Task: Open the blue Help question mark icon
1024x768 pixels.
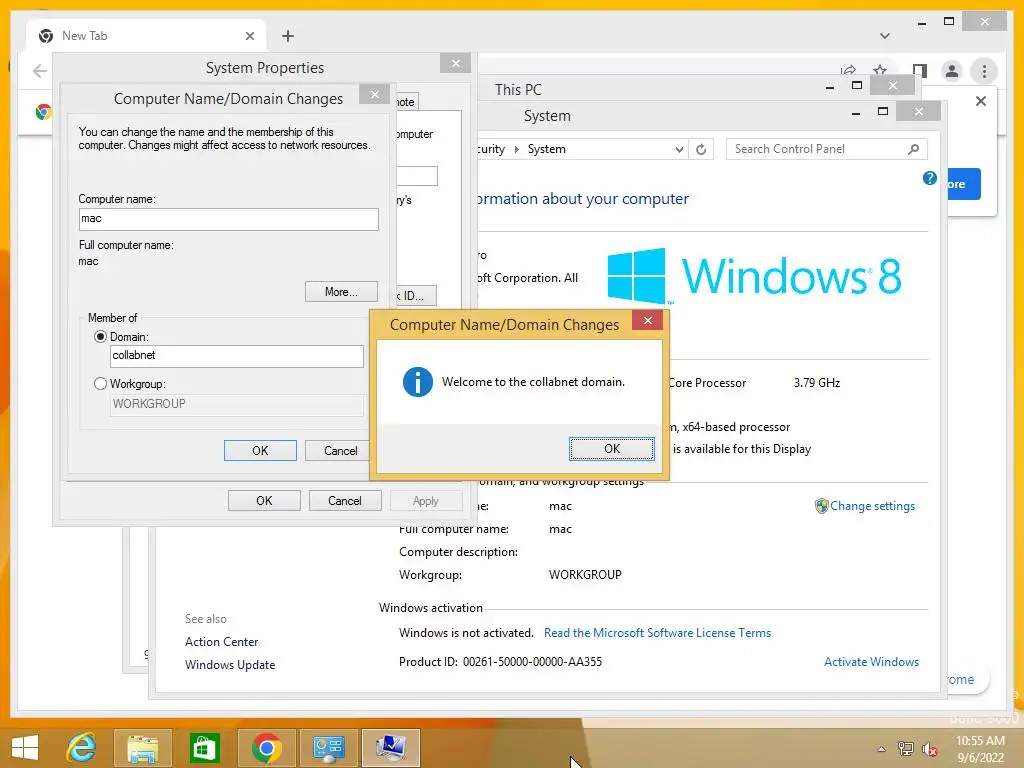Action: tap(929, 178)
